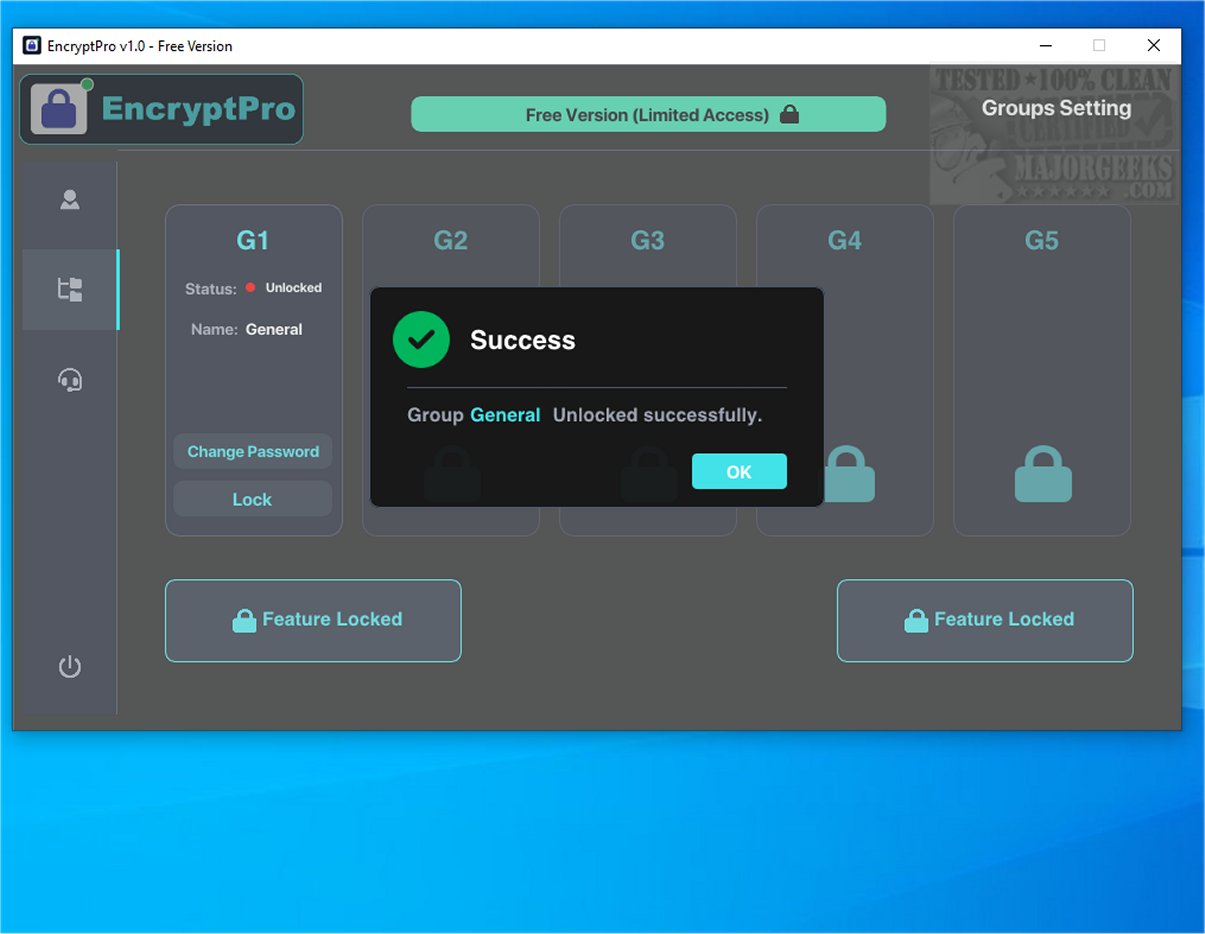The image size is (1205, 934).
Task: Click the G3 group title
Action: 648,240
